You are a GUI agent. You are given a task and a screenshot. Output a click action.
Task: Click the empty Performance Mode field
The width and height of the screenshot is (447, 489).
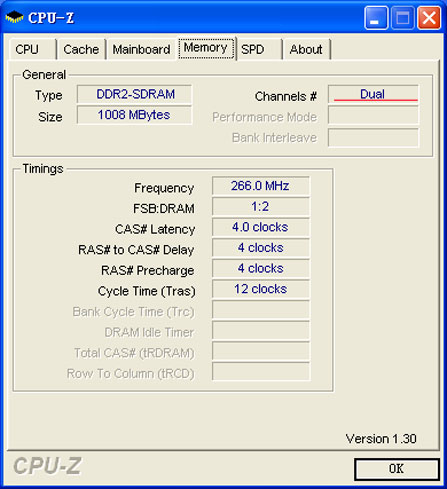(x=373, y=115)
